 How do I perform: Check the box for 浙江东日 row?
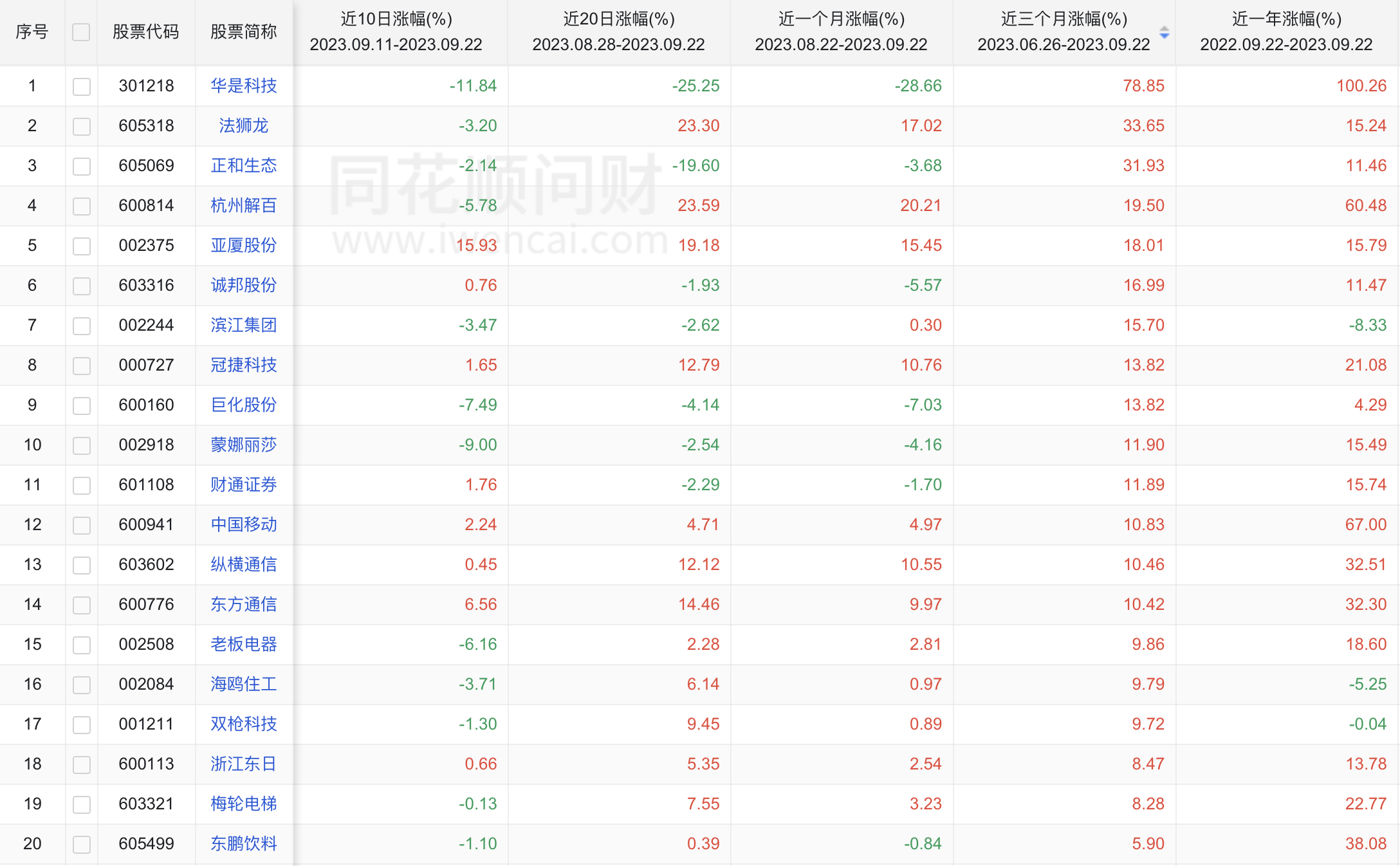pos(82,764)
